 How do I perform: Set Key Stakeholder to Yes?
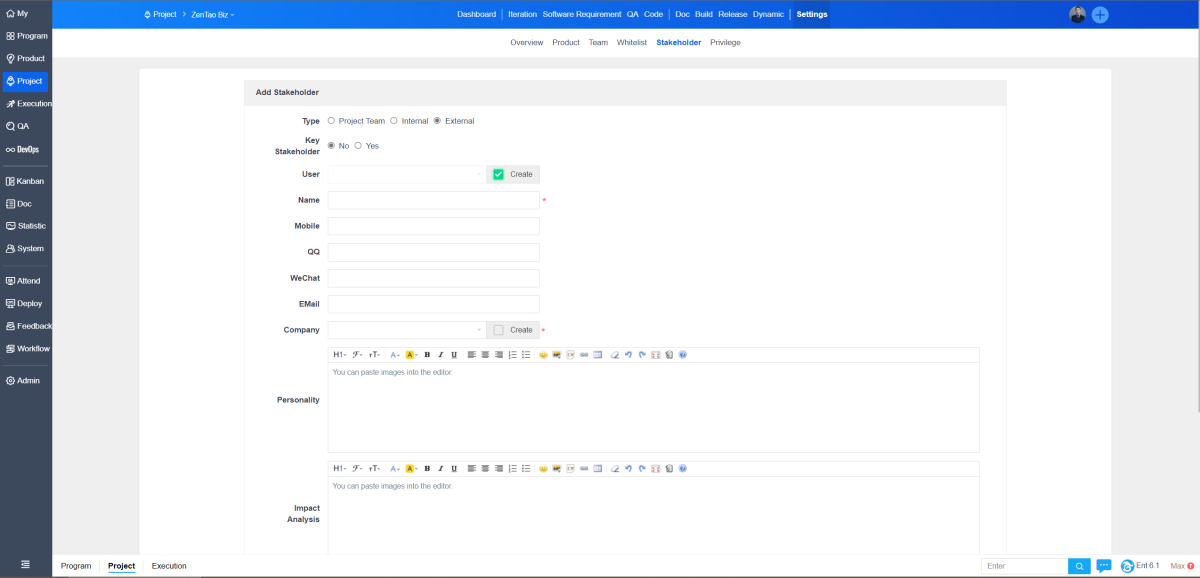359,146
